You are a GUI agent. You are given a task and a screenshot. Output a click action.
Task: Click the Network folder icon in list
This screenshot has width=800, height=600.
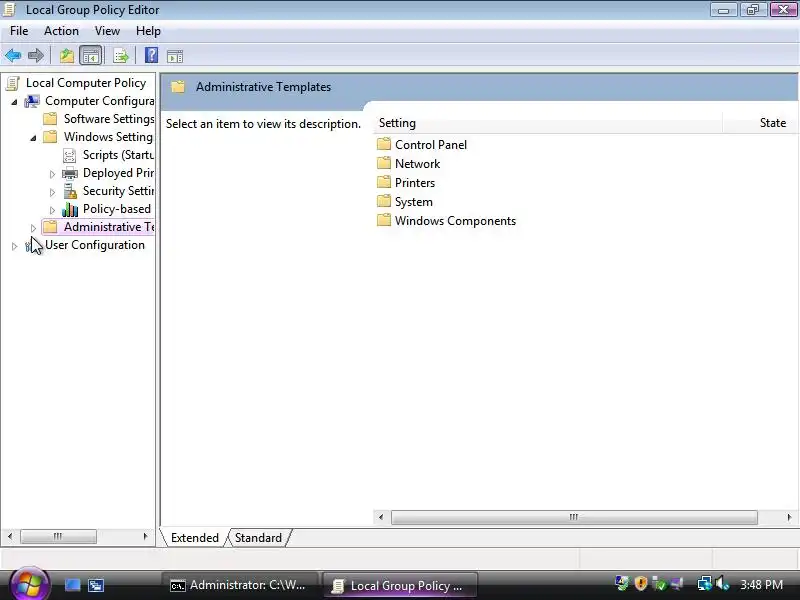384,163
